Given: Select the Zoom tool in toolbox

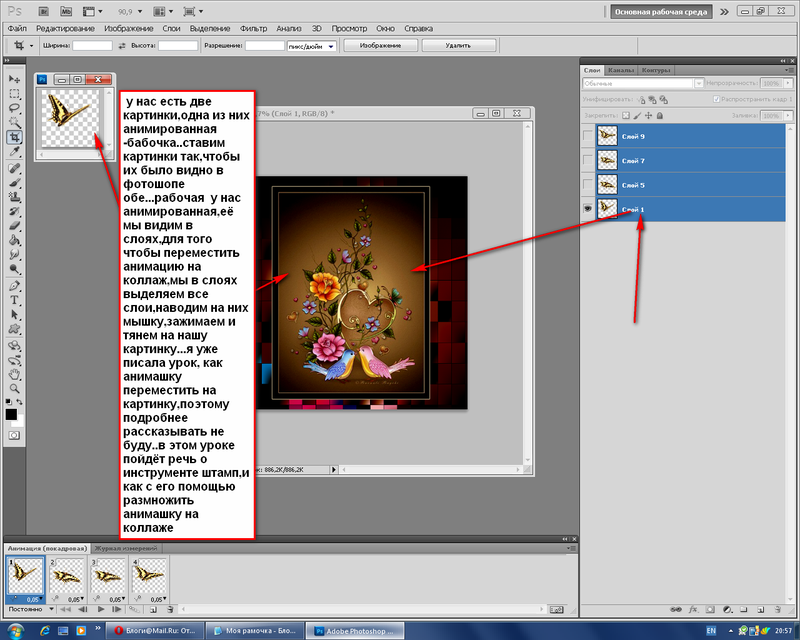Looking at the screenshot, I should pos(14,388).
